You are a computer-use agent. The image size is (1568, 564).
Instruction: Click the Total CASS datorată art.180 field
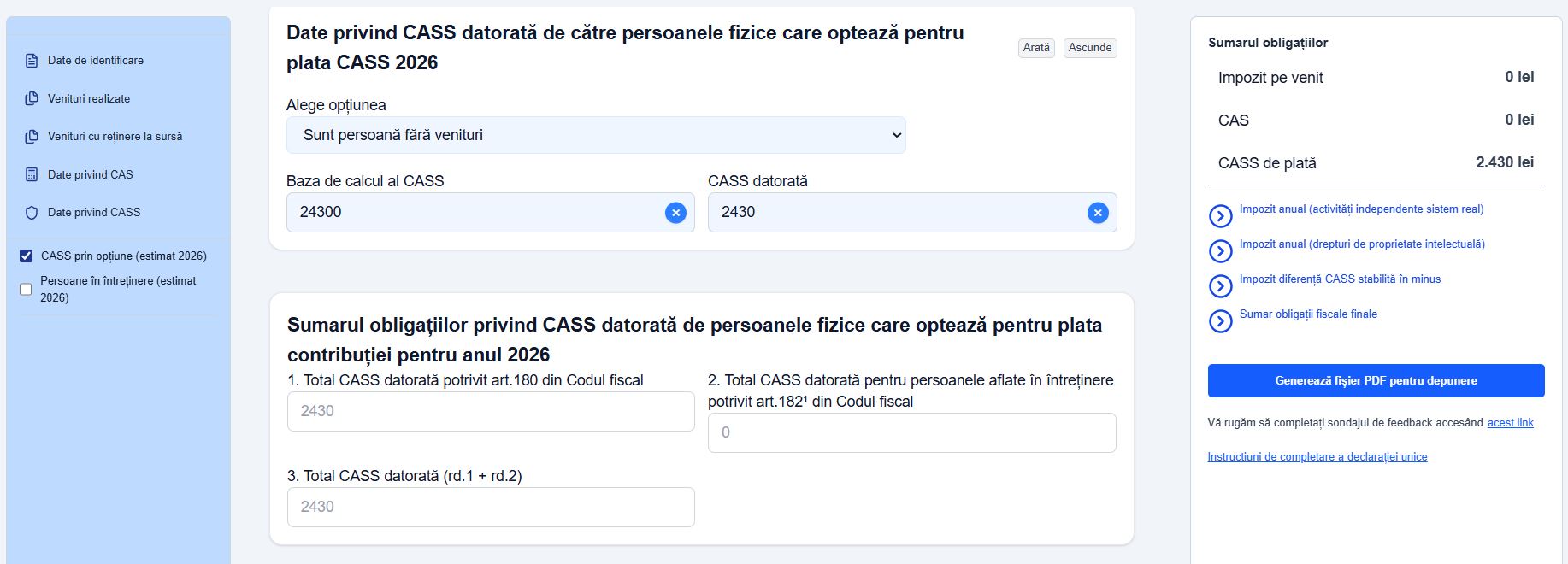click(491, 412)
